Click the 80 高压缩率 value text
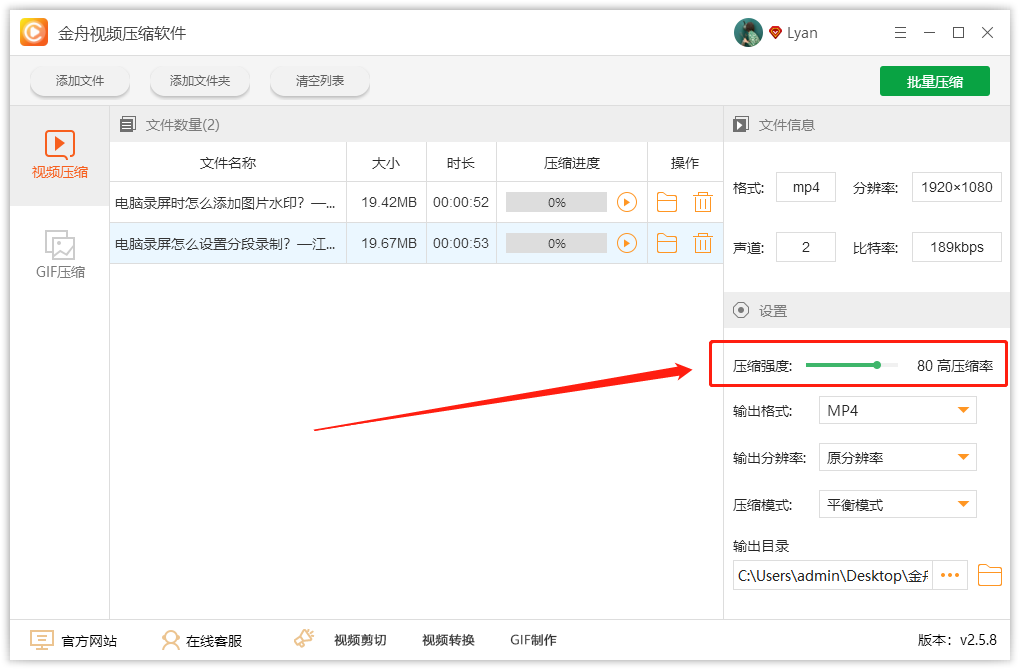The image size is (1020, 670). pos(955,366)
